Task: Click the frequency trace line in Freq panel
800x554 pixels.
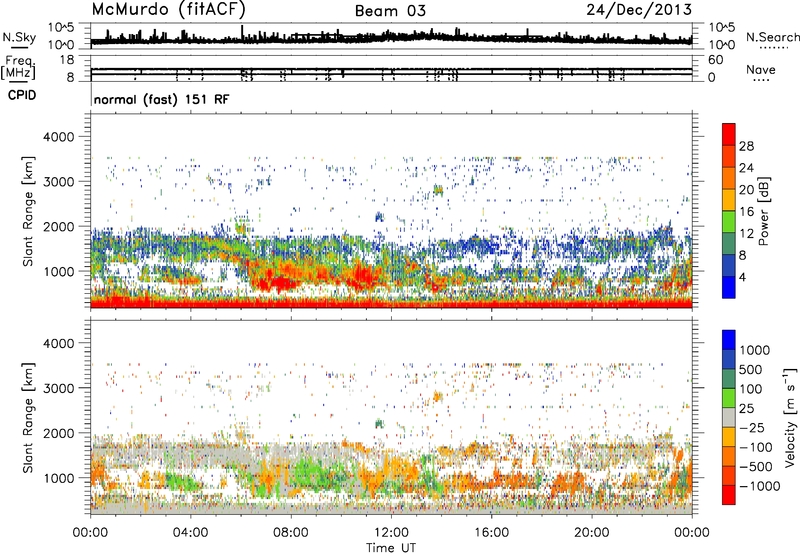Action: coord(391,69)
